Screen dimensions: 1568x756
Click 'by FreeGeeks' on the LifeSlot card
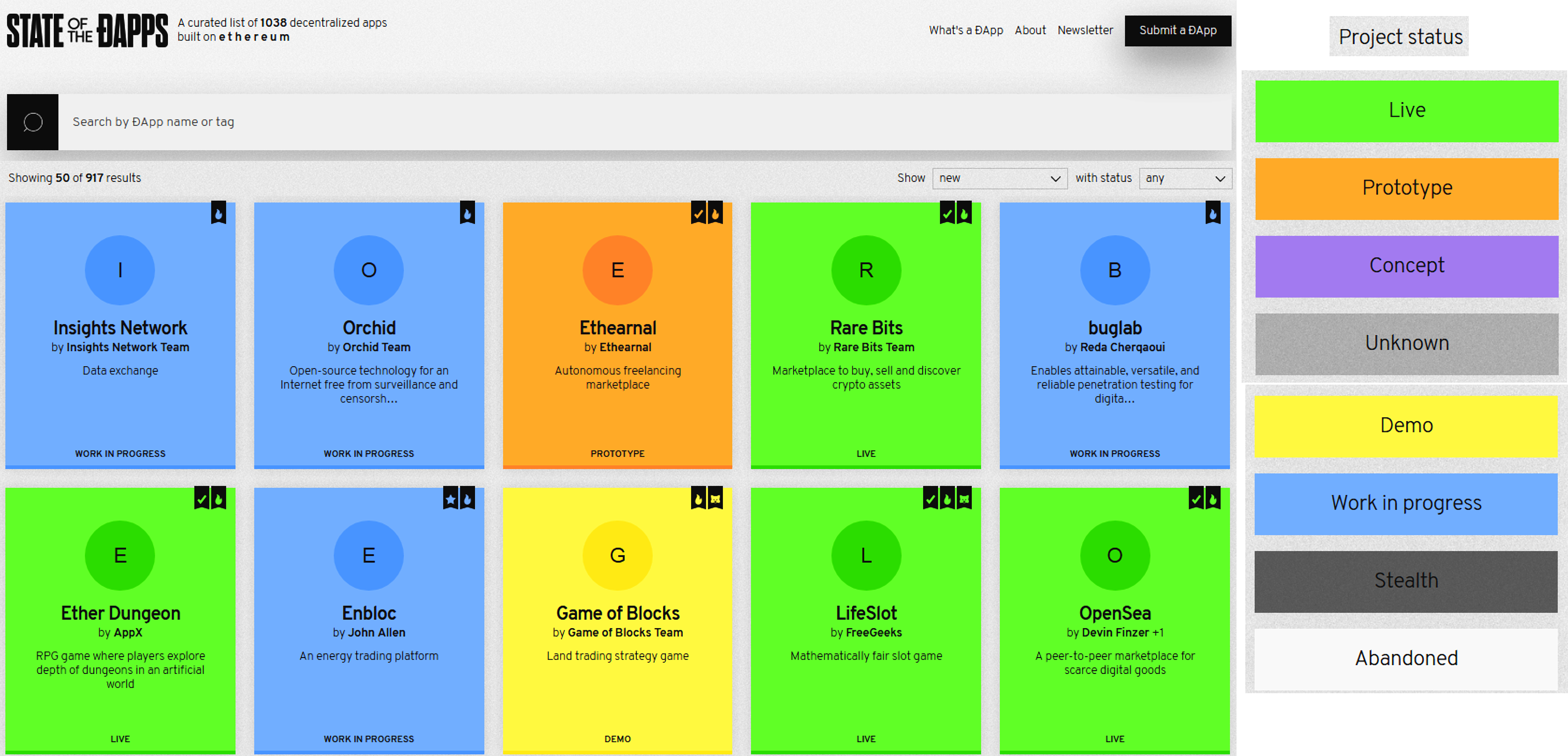point(866,632)
